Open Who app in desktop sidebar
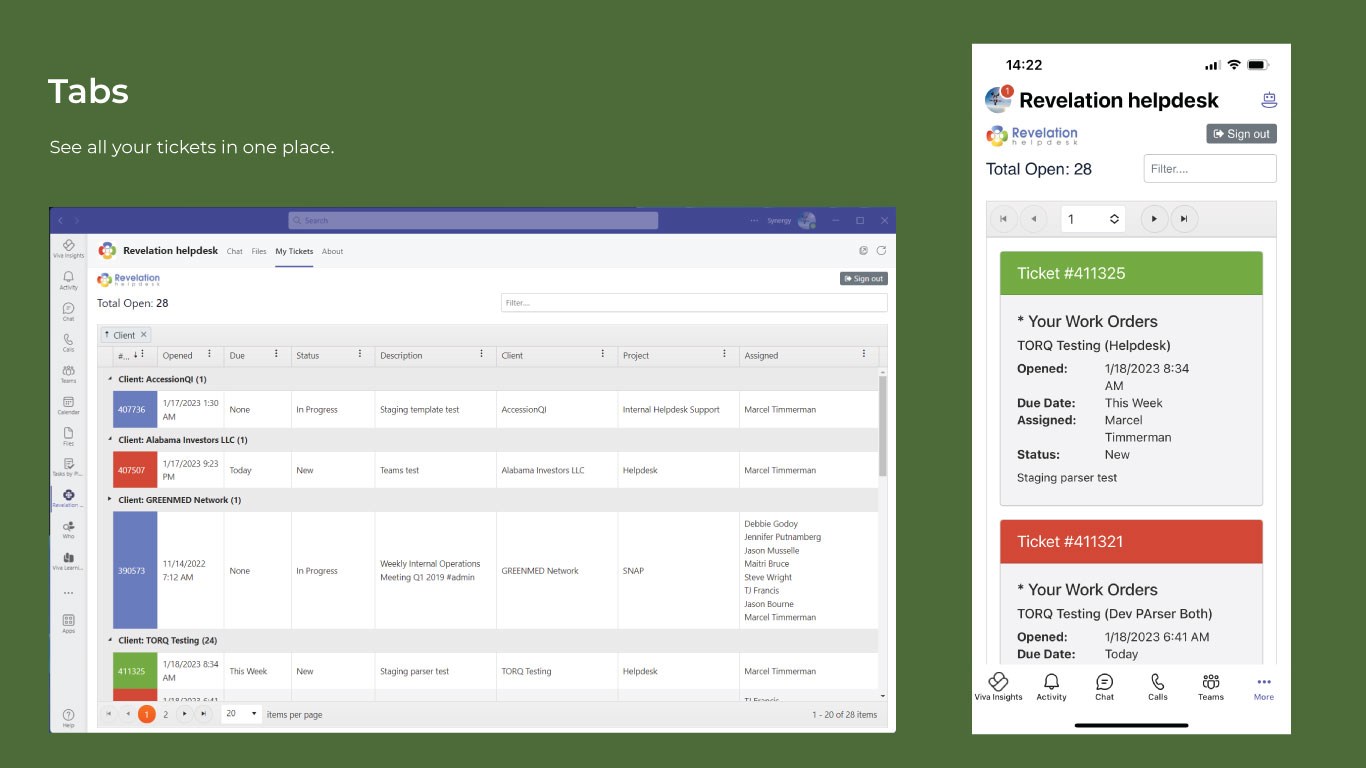This screenshot has width=1366, height=768. pos(68,528)
